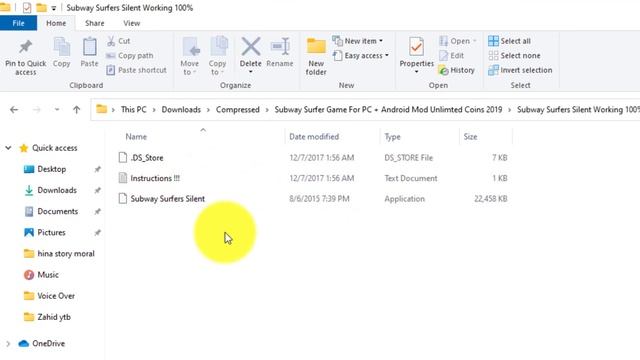Expand chevron after Compressed in breadcrumb
The width and height of the screenshot is (640, 360).
267,110
